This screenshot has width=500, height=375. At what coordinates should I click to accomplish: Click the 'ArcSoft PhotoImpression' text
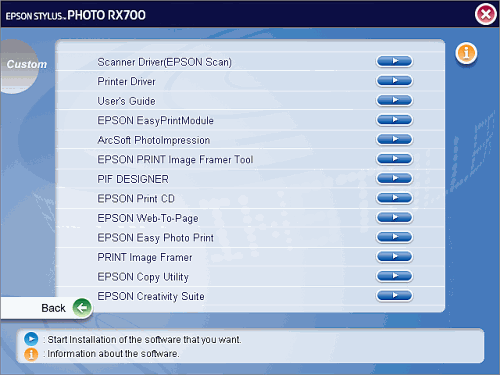click(154, 140)
